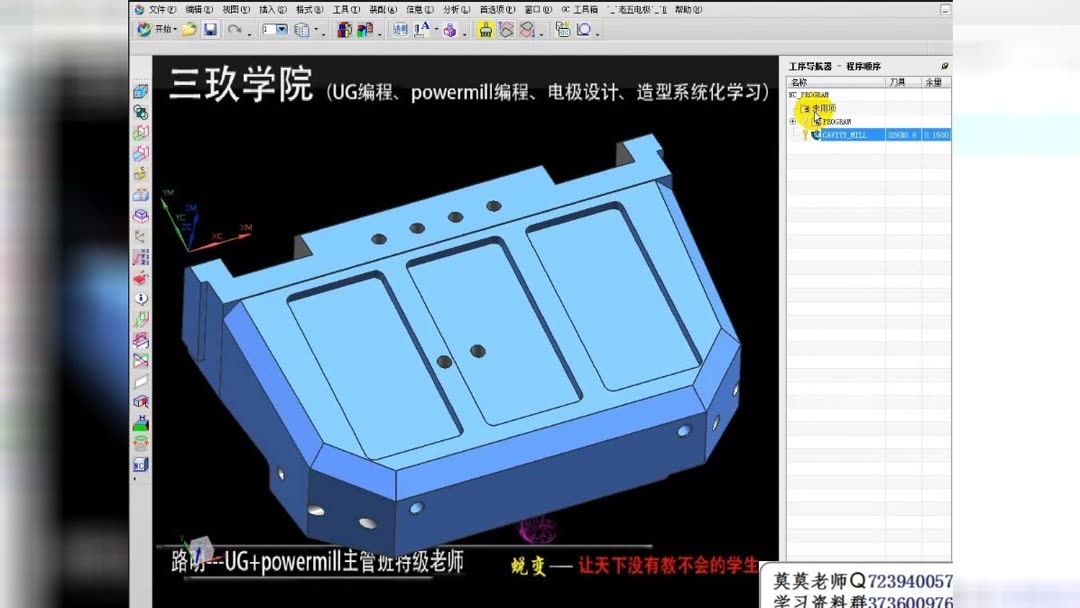The height and width of the screenshot is (608, 1080).
Task: Expand the PROGRAM tree node
Action: coord(792,121)
